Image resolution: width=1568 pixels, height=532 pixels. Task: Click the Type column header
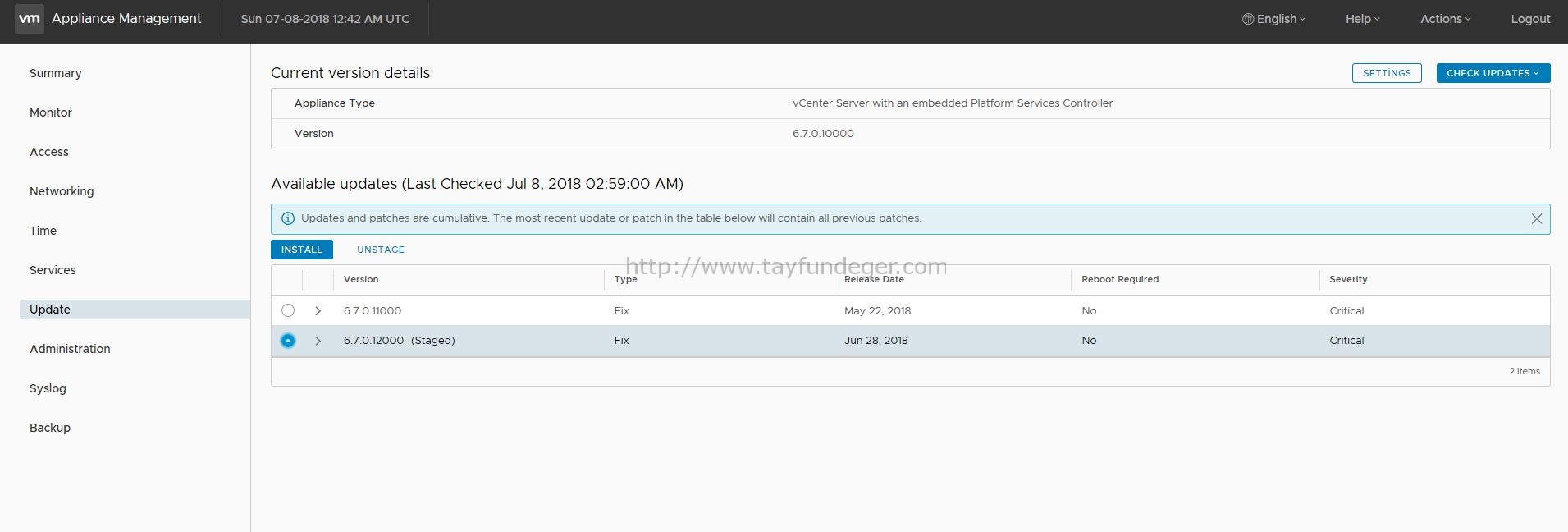pos(625,279)
